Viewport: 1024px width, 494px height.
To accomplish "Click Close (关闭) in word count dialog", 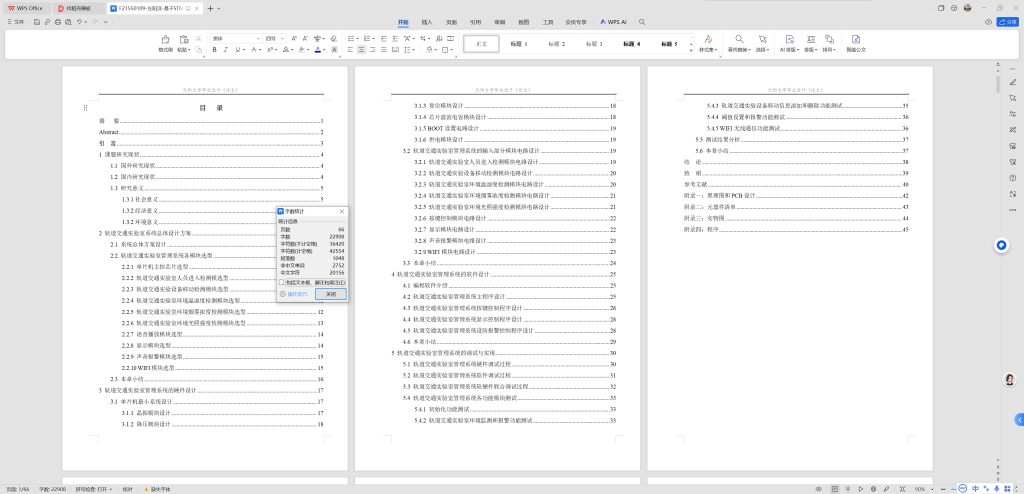I will 329,294.
